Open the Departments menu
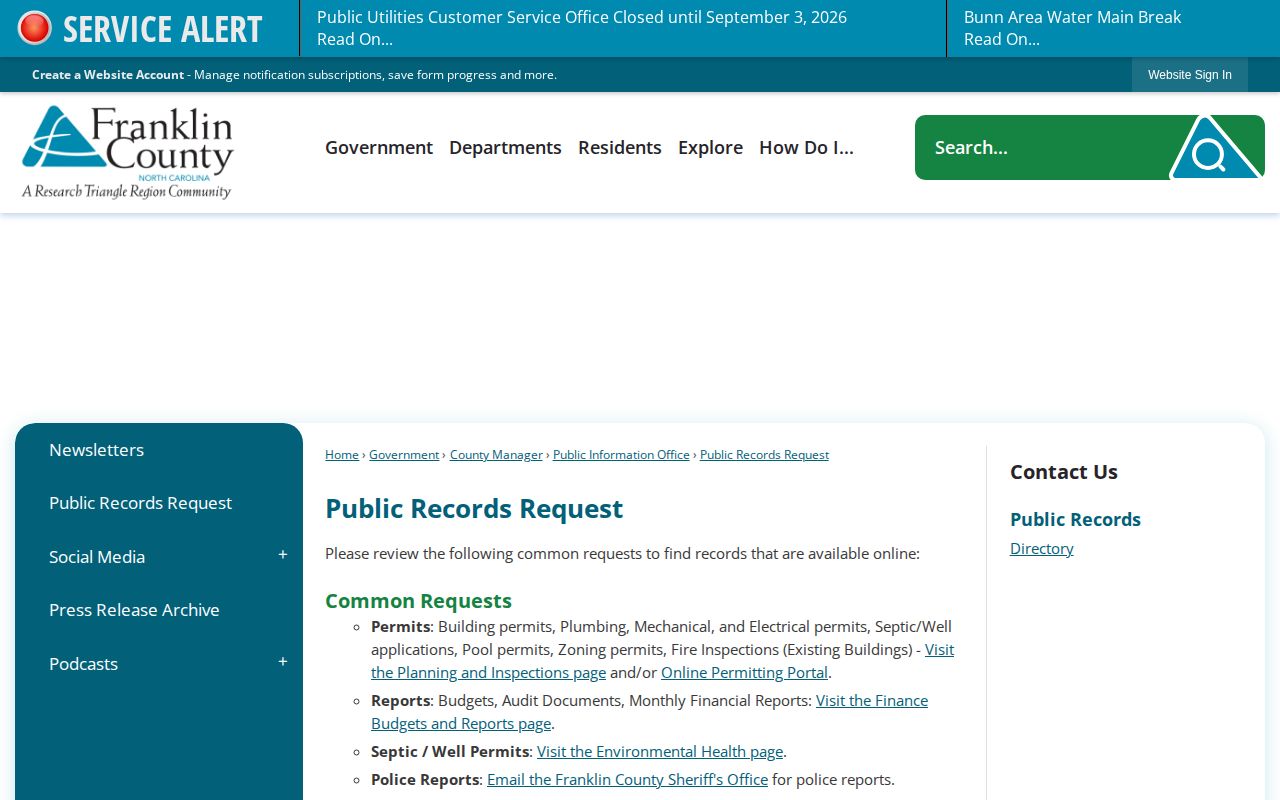The image size is (1280, 800). (x=505, y=147)
